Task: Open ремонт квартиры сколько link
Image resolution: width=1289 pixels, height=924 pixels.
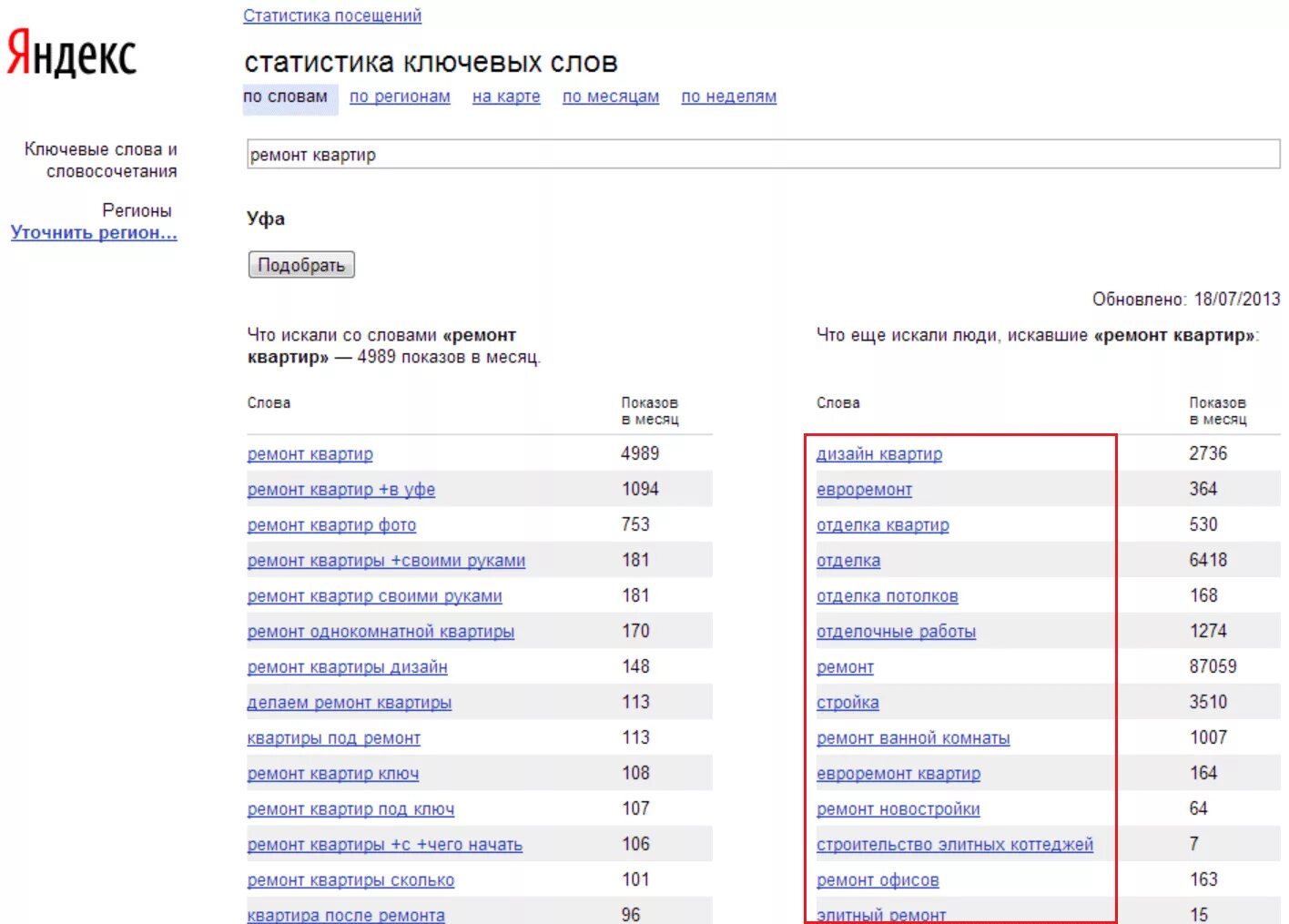Action: point(350,879)
